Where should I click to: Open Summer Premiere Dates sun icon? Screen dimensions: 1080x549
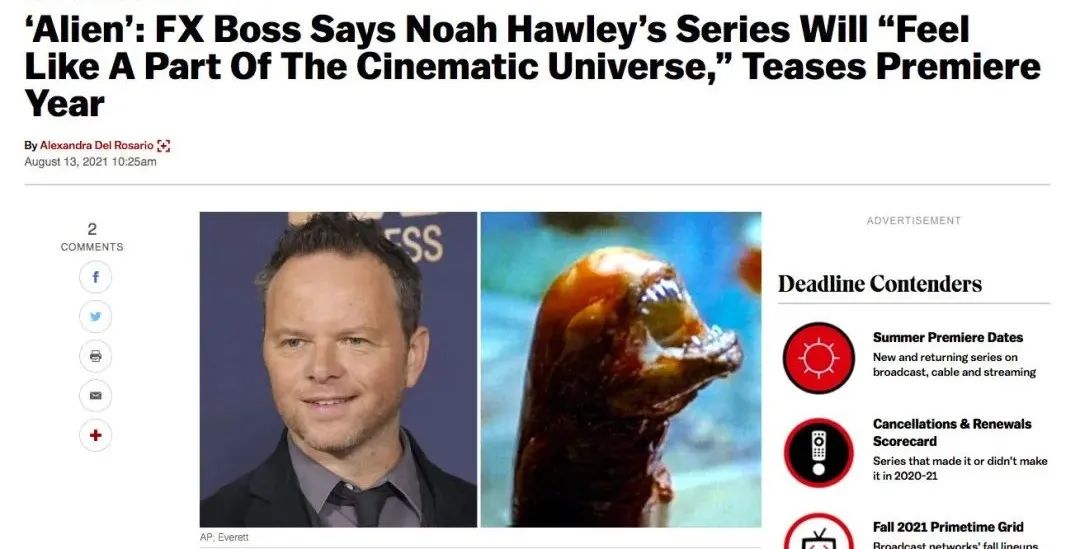pyautogui.click(x=818, y=358)
